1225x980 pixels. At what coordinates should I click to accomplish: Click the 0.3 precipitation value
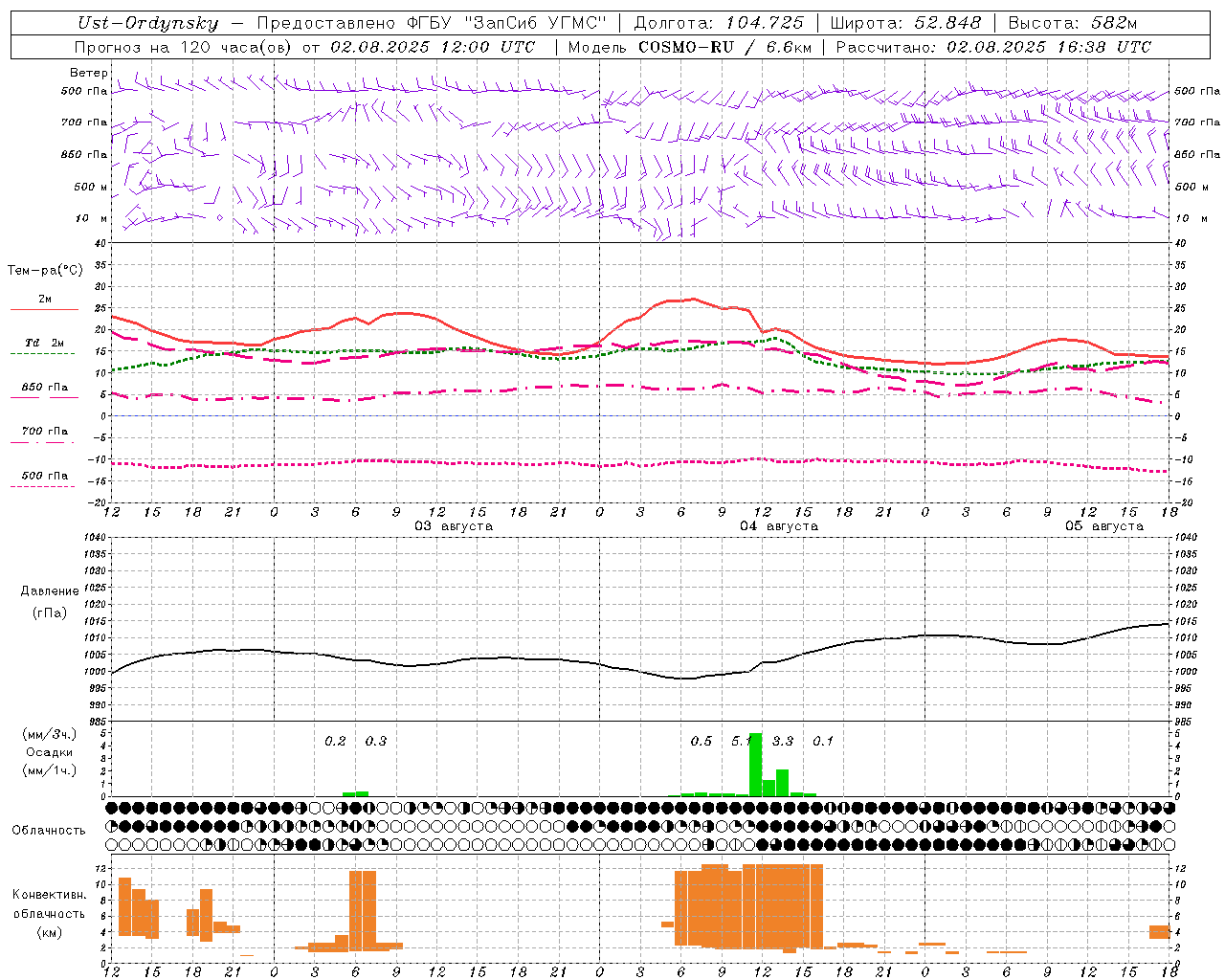(x=376, y=741)
